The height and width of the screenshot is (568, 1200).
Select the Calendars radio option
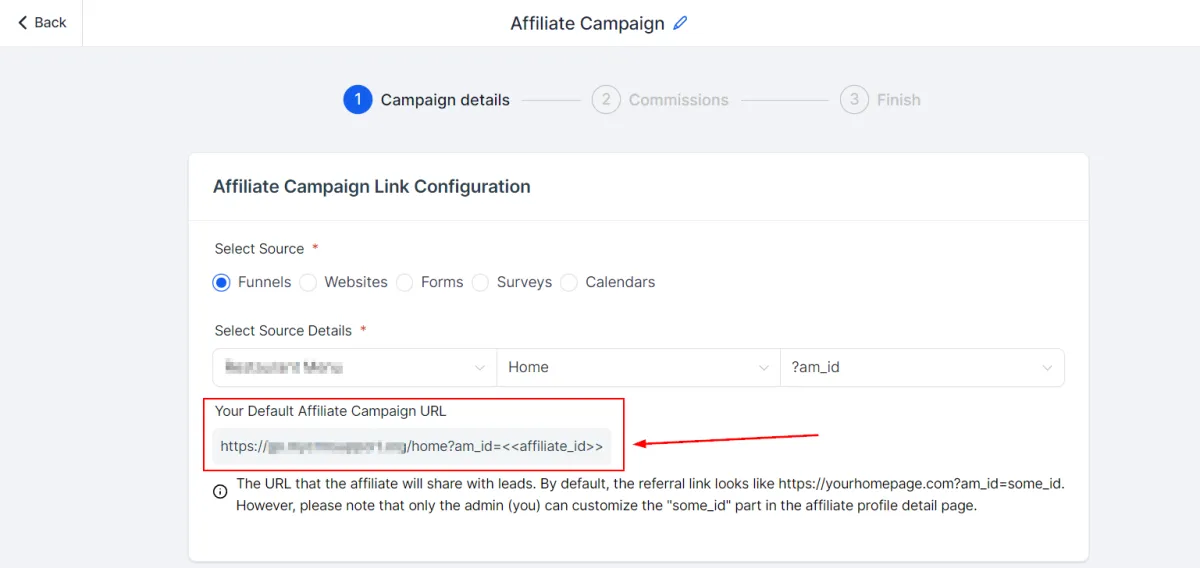(x=569, y=283)
